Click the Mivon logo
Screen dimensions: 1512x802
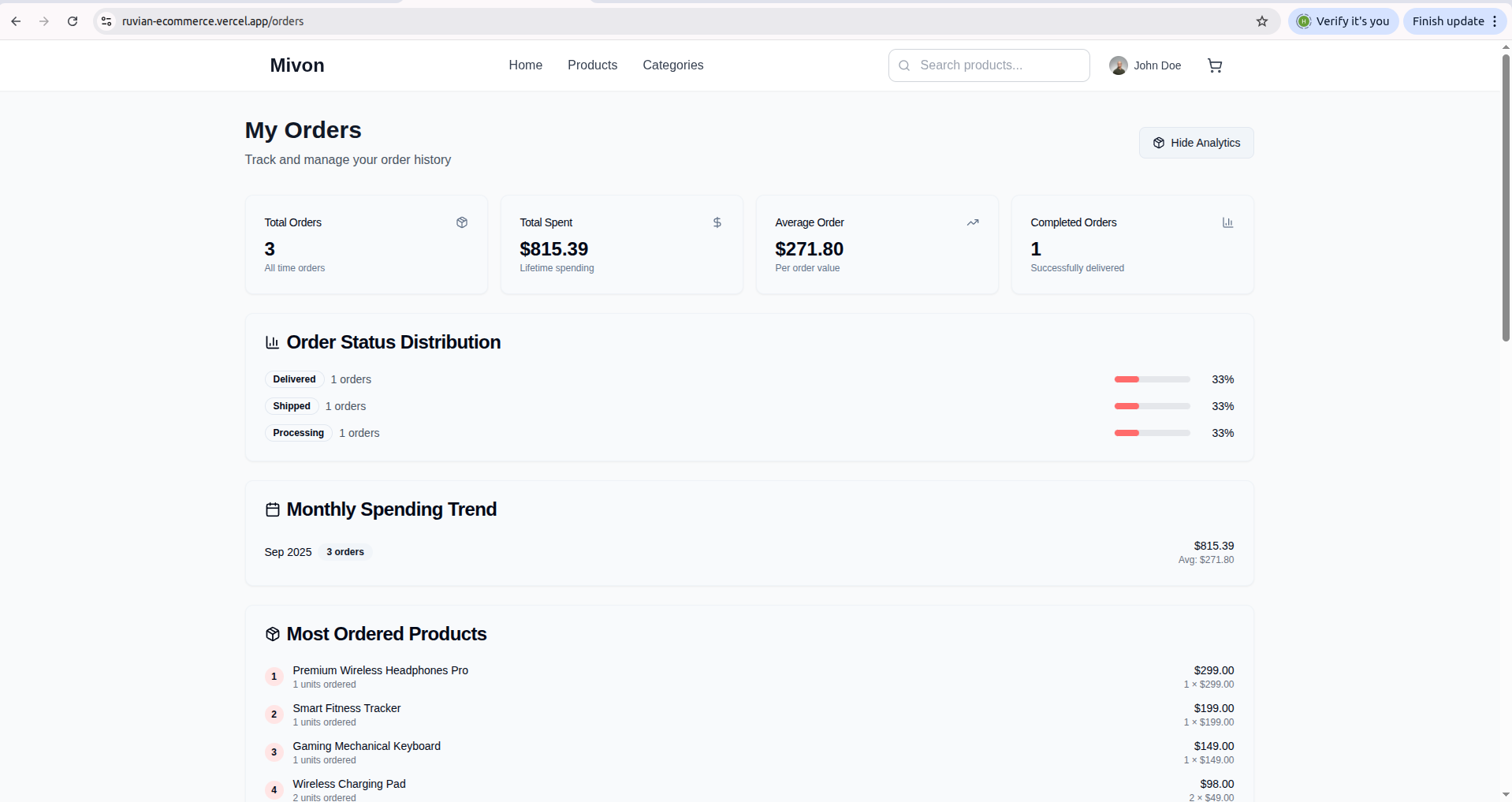coord(297,65)
